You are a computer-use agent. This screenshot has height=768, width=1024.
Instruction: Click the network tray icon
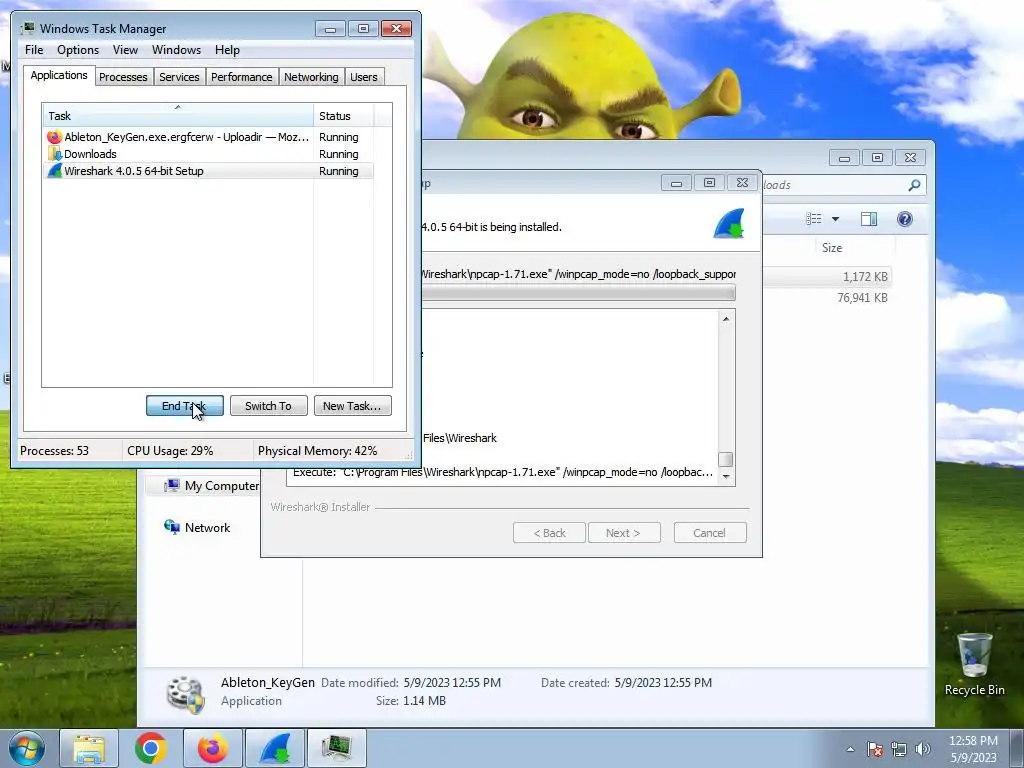pos(899,749)
